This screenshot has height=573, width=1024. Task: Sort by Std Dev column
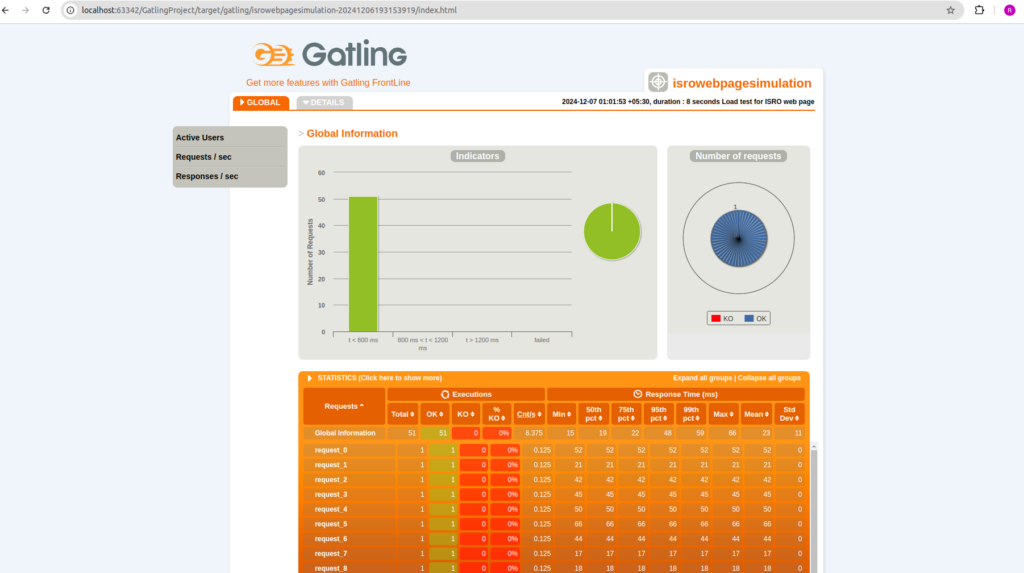[789, 414]
